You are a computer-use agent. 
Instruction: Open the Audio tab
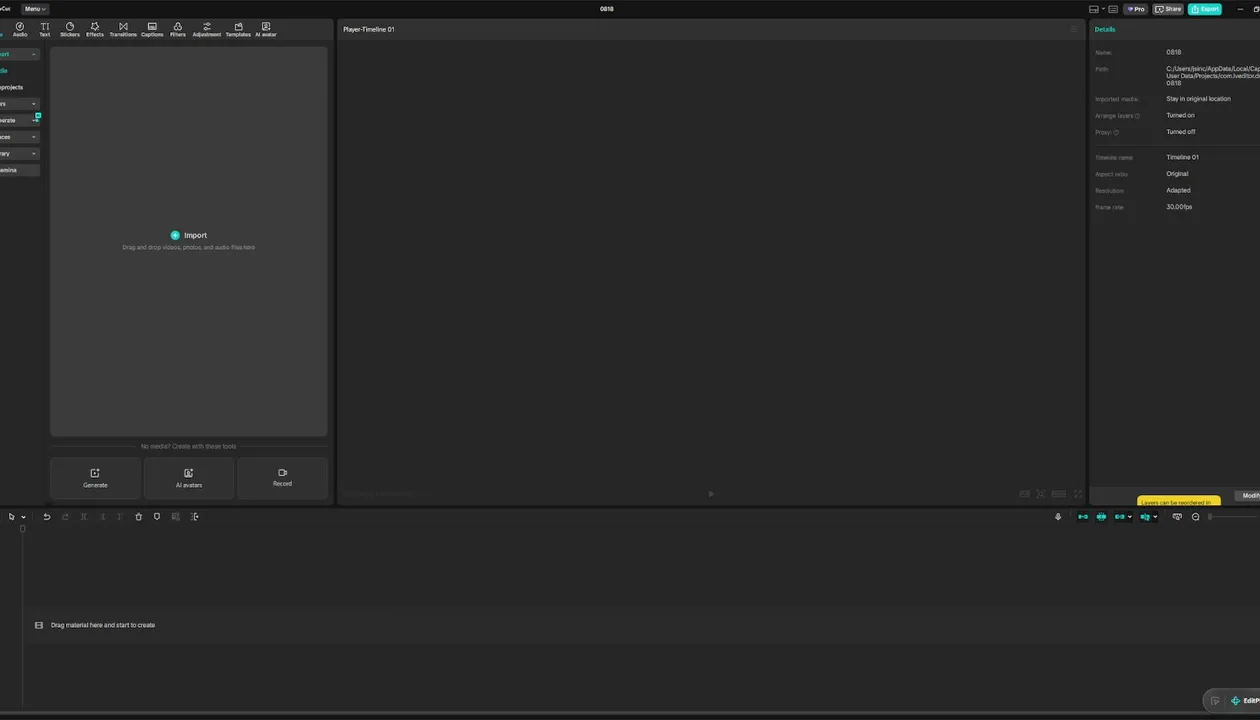point(20,29)
